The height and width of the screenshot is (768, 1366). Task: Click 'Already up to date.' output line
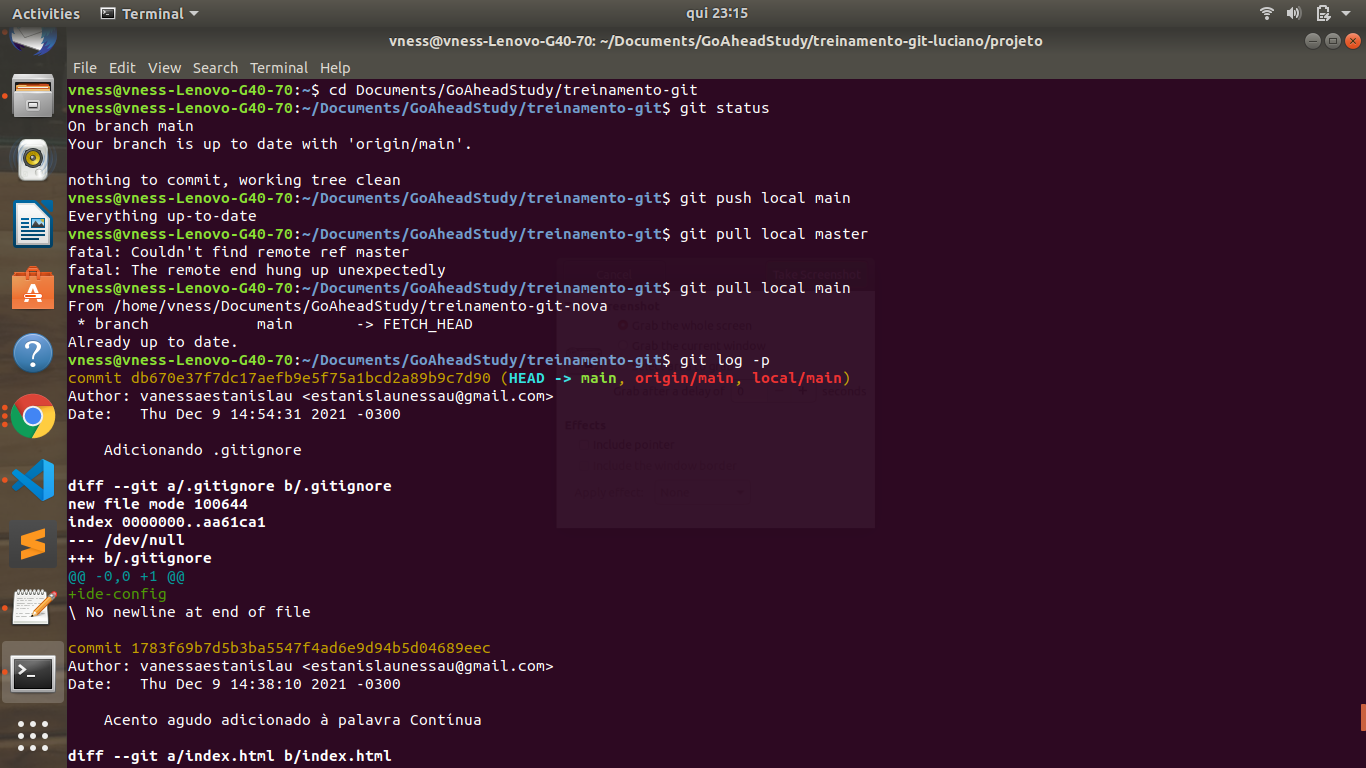pos(153,342)
